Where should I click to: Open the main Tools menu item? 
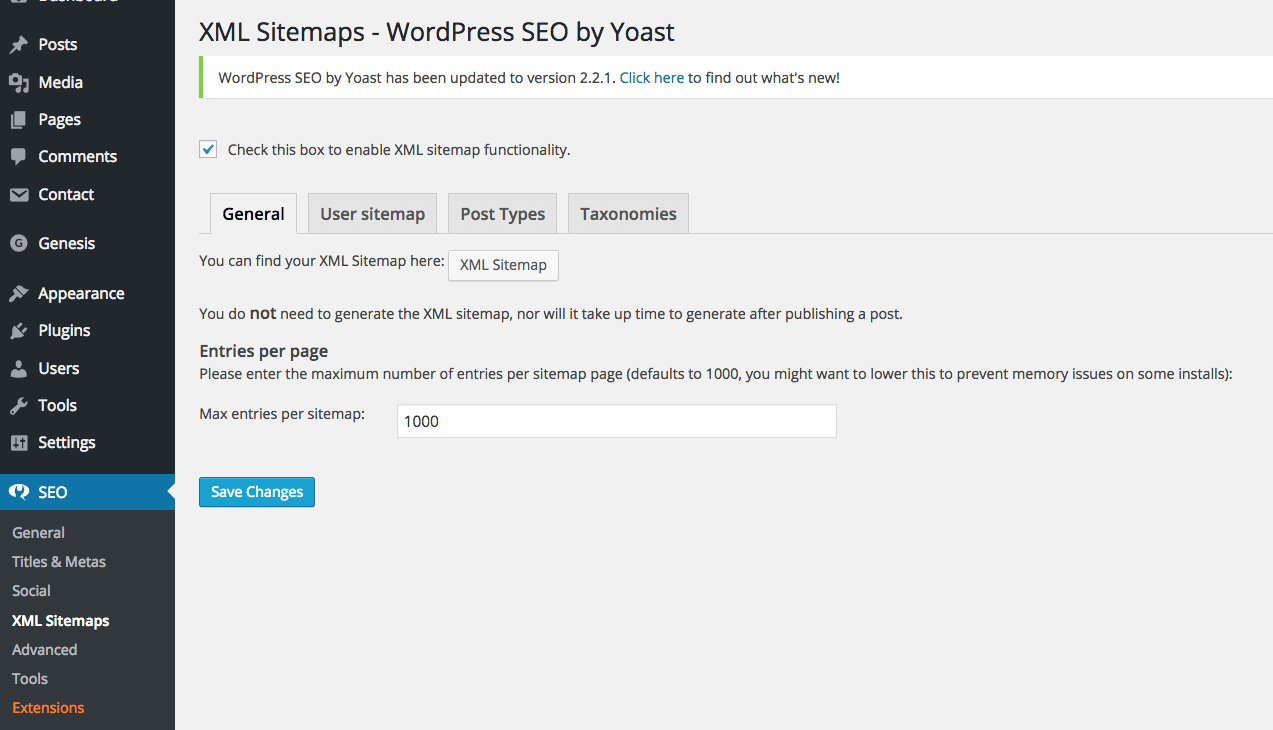[x=57, y=406]
